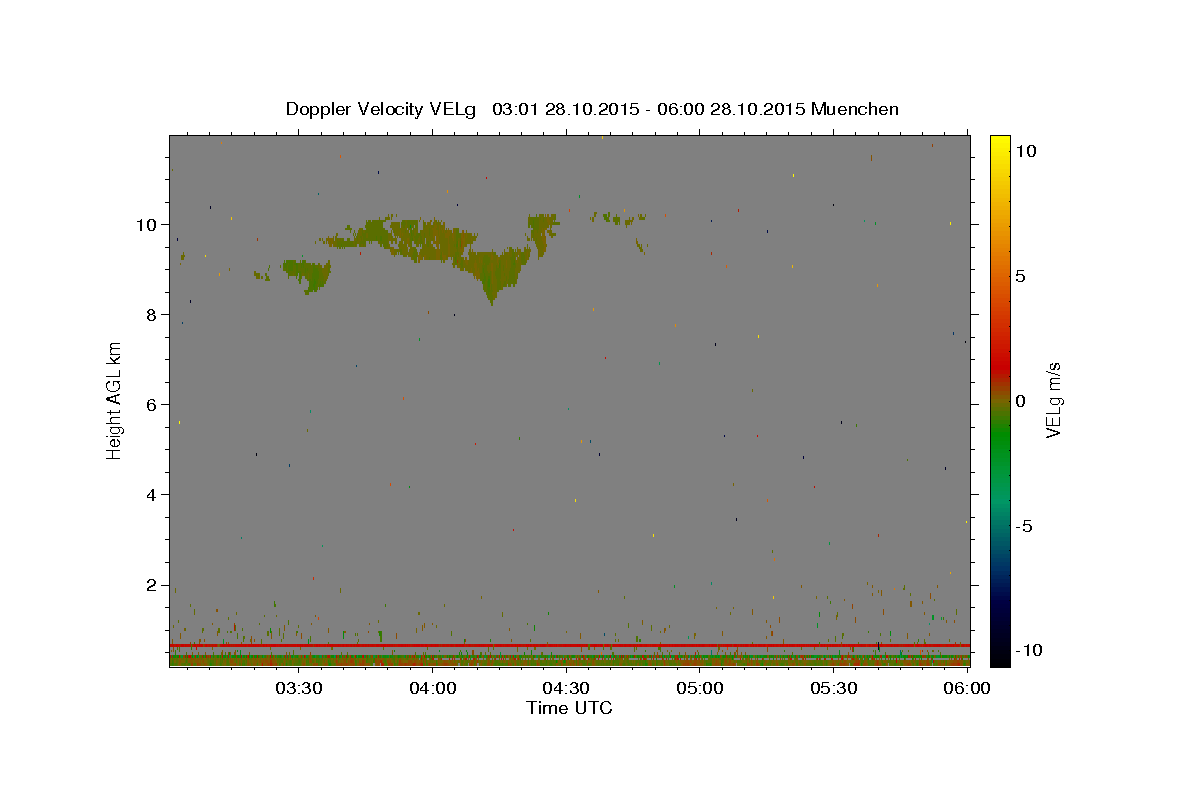Image resolution: width=1200 pixels, height=800 pixels.
Task: Click the yellow top of the colorbar
Action: coord(1000,145)
